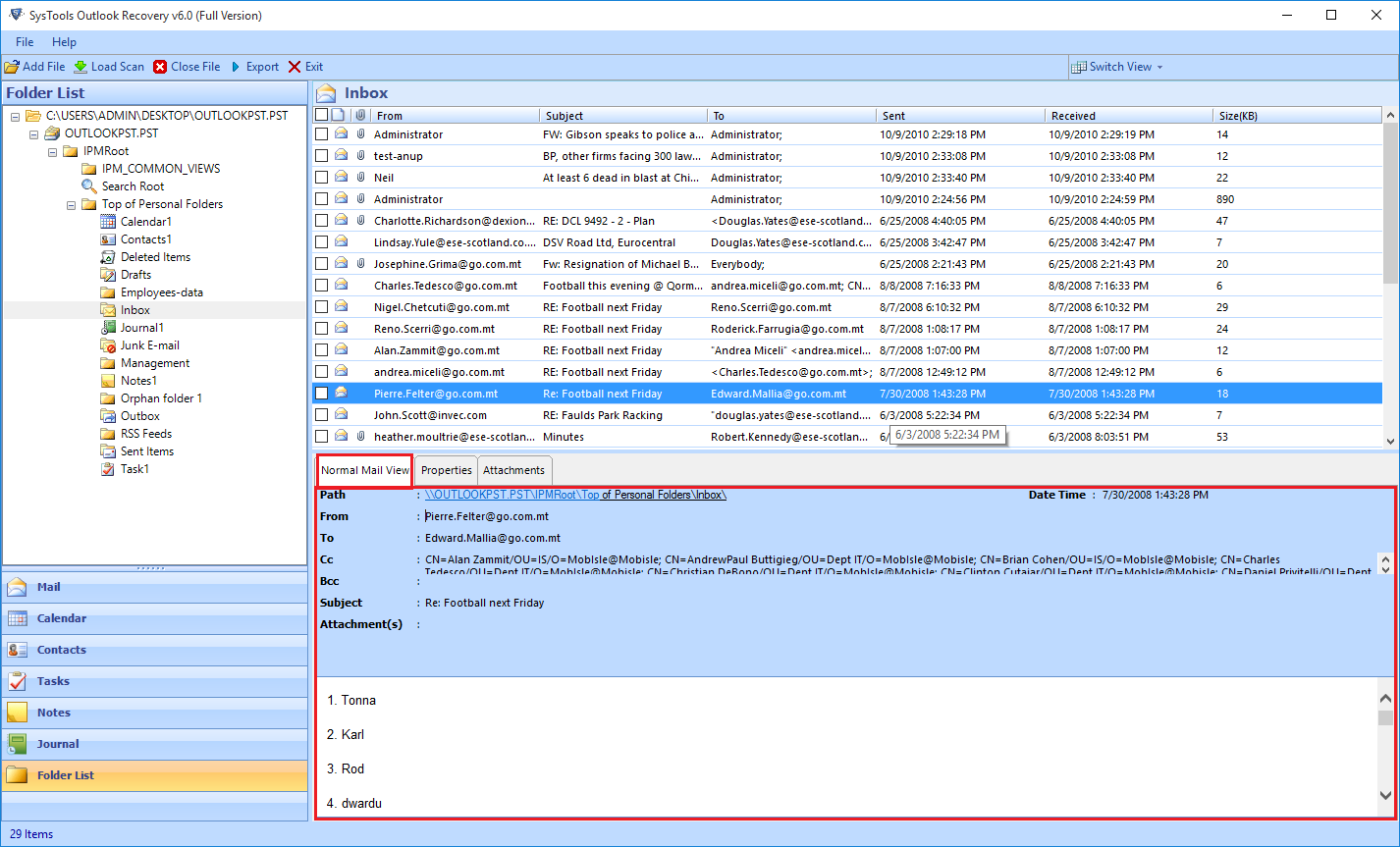Sort emails by the From column header

(455, 116)
